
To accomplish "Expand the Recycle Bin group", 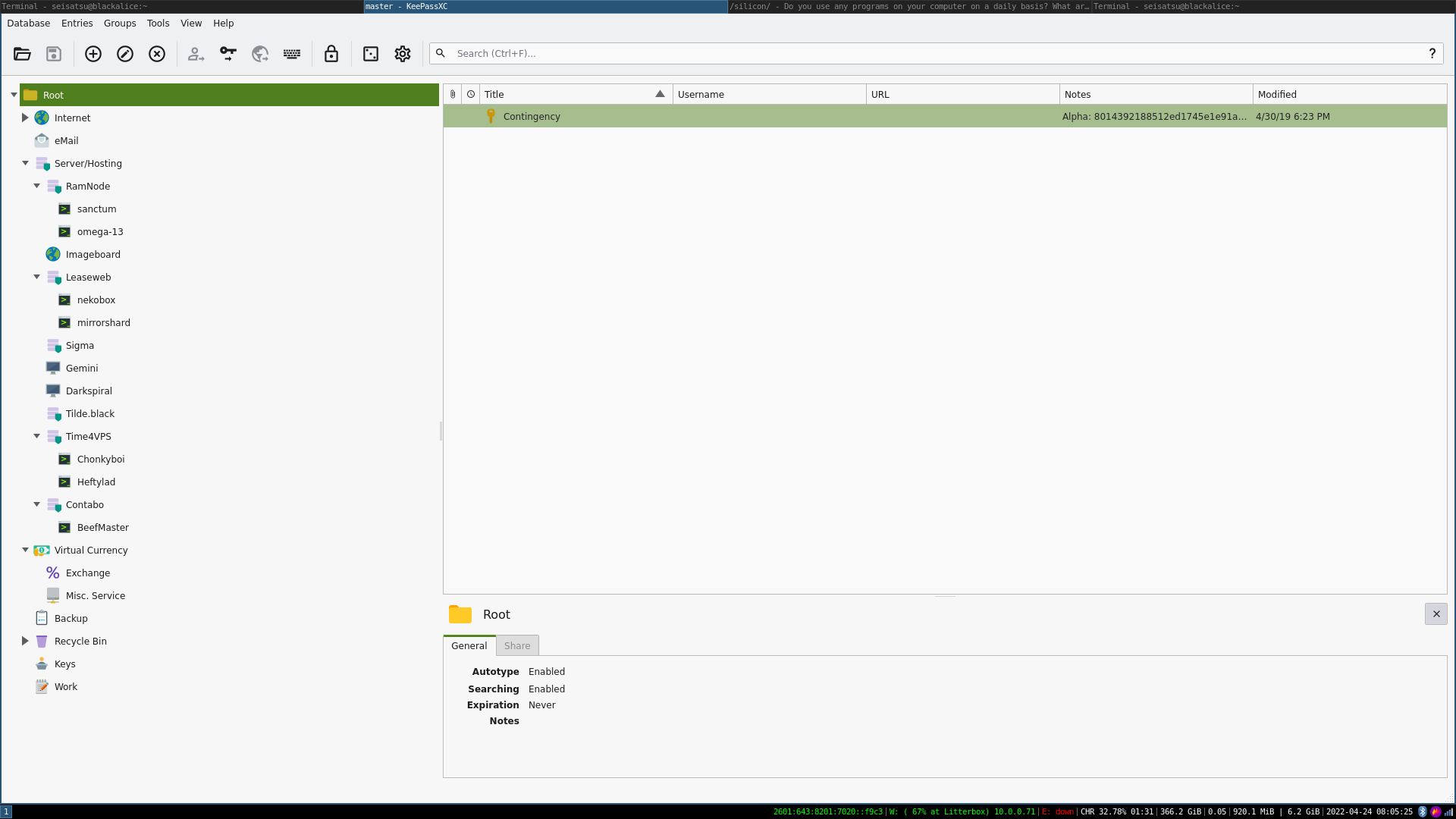I will pyautogui.click(x=25, y=641).
